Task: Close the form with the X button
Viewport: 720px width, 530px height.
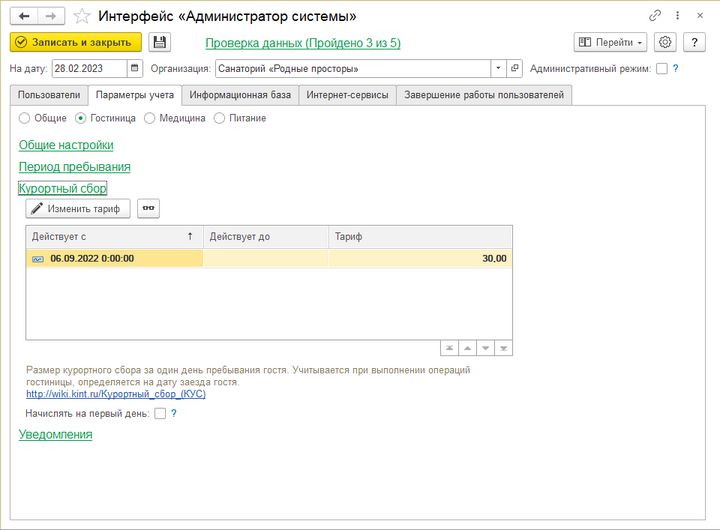Action: coord(700,16)
